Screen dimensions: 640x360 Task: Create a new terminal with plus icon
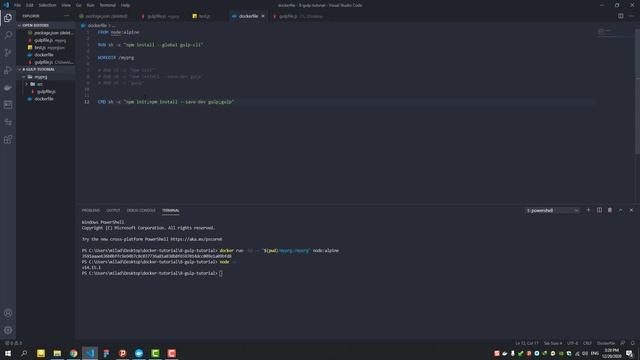coord(588,210)
